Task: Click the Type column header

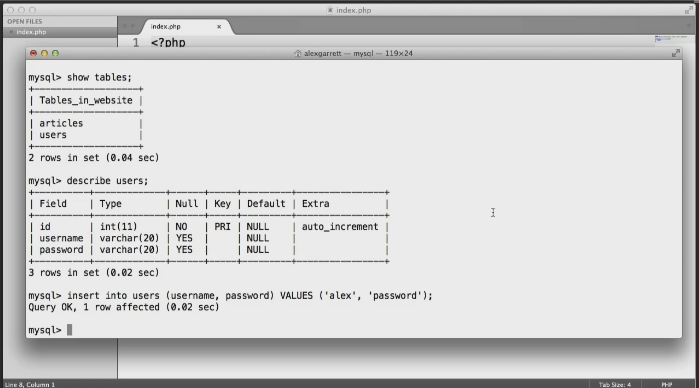Action: click(x=111, y=204)
